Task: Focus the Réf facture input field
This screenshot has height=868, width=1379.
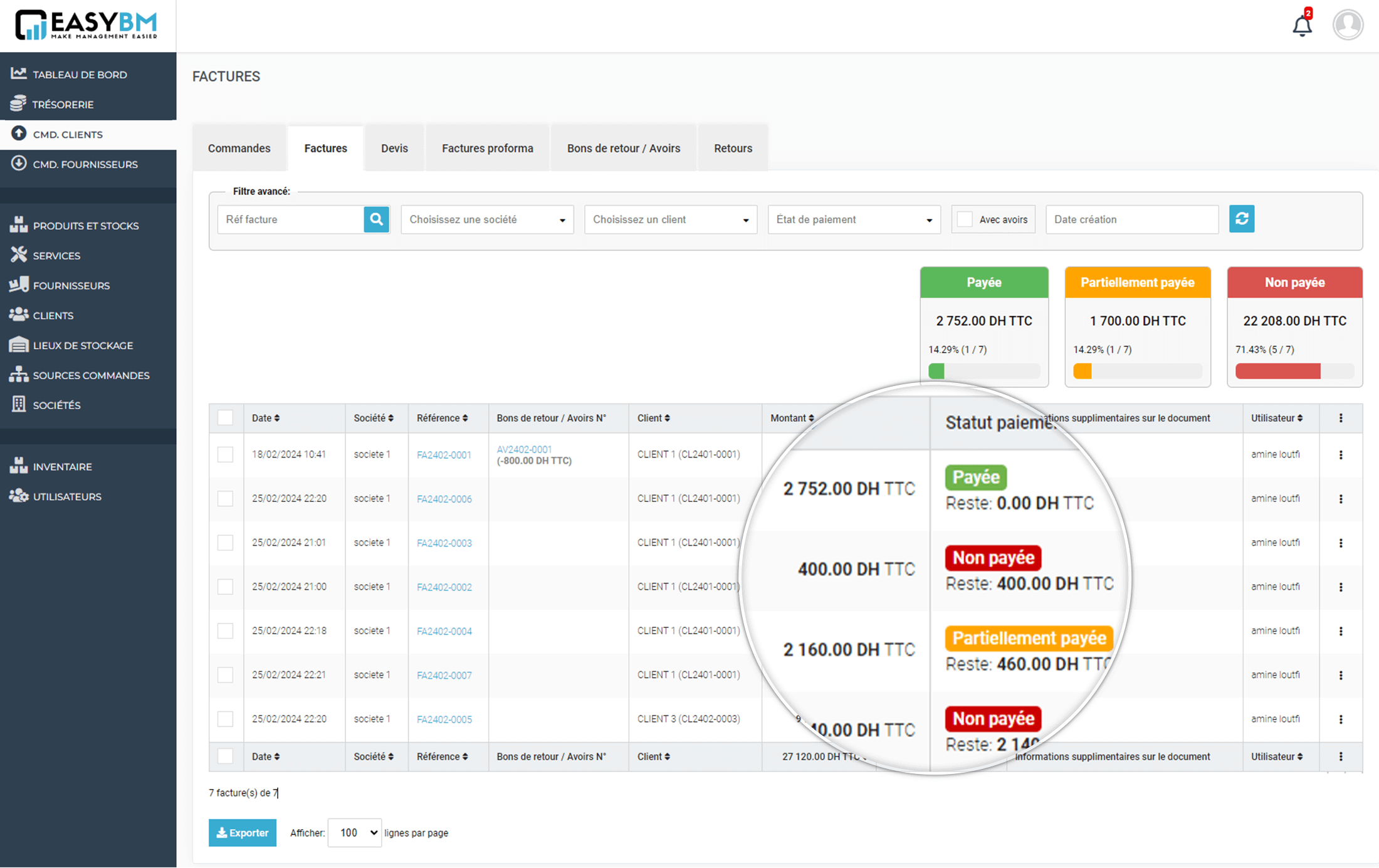Action: point(291,219)
